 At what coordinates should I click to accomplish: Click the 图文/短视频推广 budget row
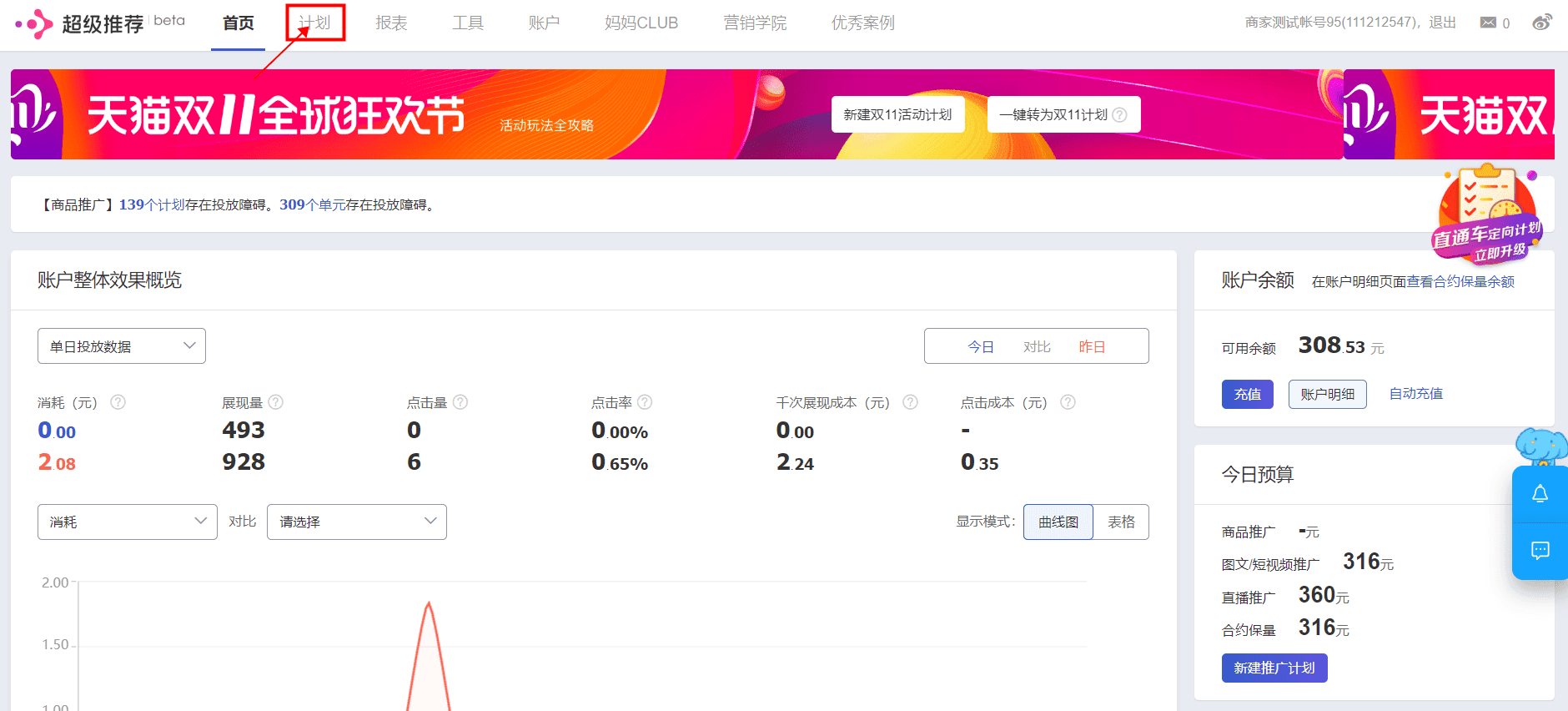coord(1308,562)
